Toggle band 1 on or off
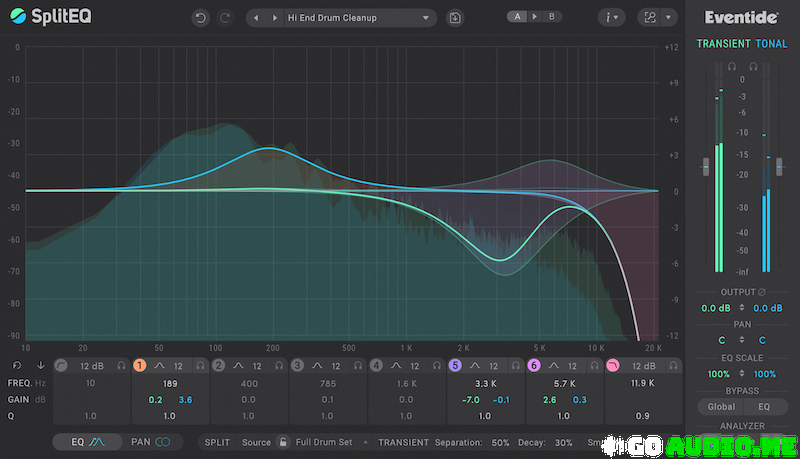The width and height of the screenshot is (800, 459). [x=139, y=366]
